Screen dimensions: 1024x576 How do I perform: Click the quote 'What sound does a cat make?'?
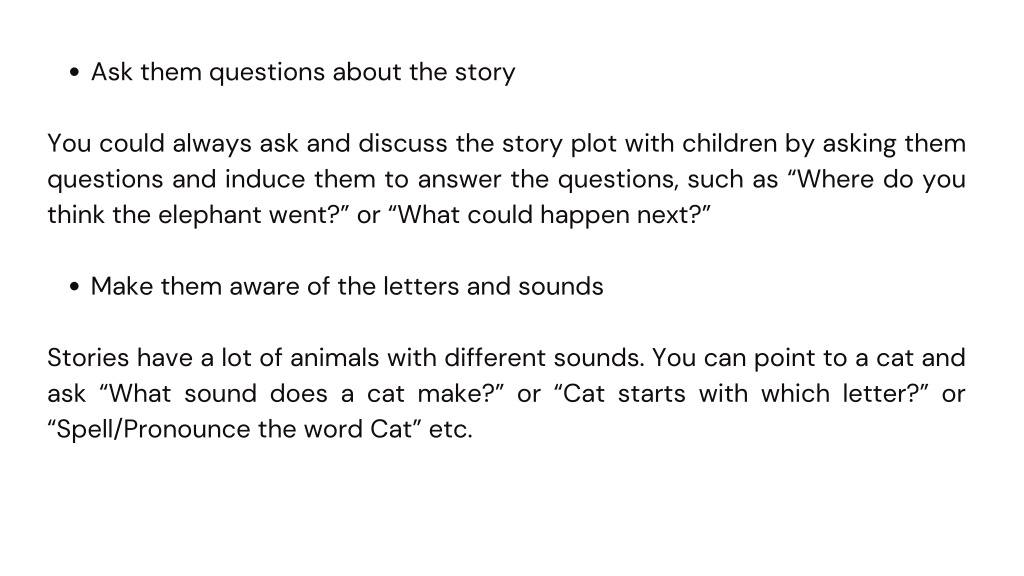tap(302, 394)
